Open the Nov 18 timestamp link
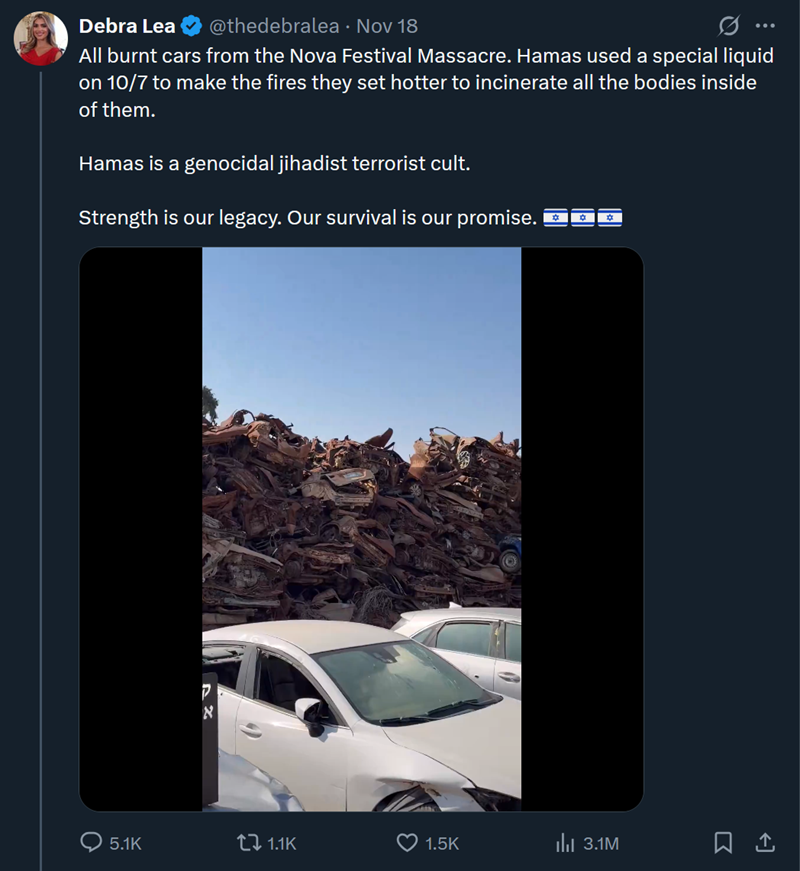Screen dimensions: 800x871 [x=387, y=26]
